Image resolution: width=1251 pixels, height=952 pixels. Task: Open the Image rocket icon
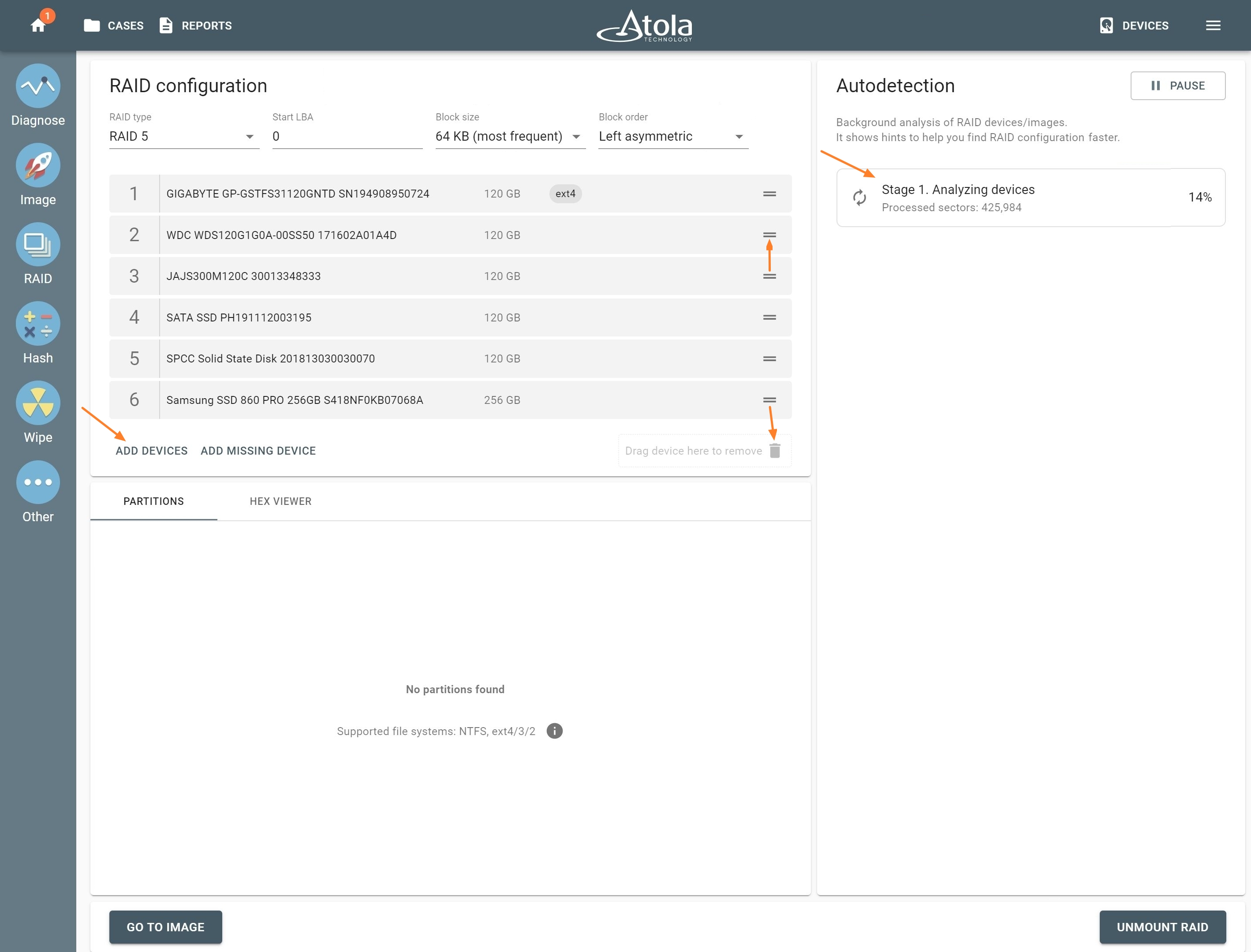38,165
